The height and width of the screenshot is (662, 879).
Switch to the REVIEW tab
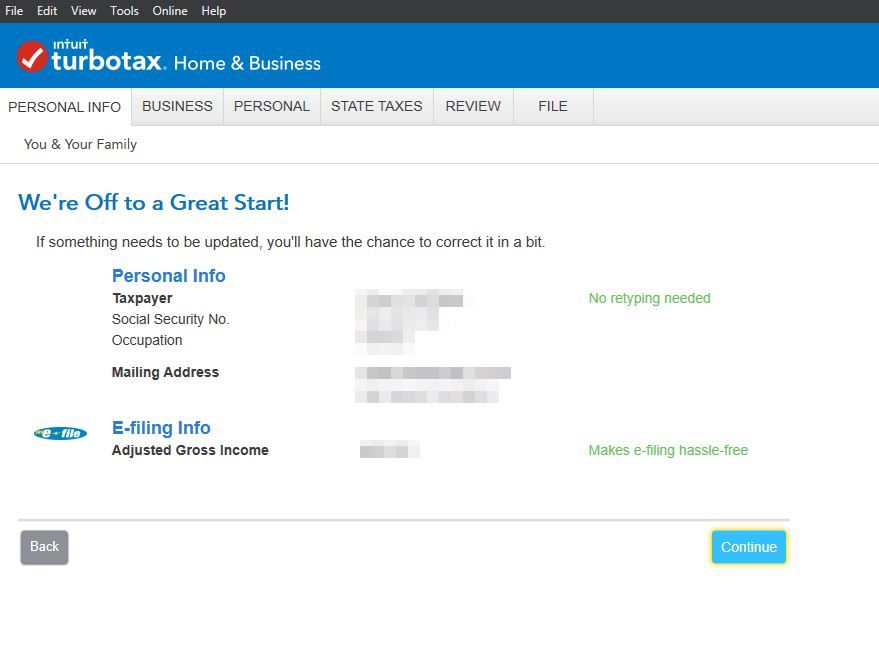[473, 107]
